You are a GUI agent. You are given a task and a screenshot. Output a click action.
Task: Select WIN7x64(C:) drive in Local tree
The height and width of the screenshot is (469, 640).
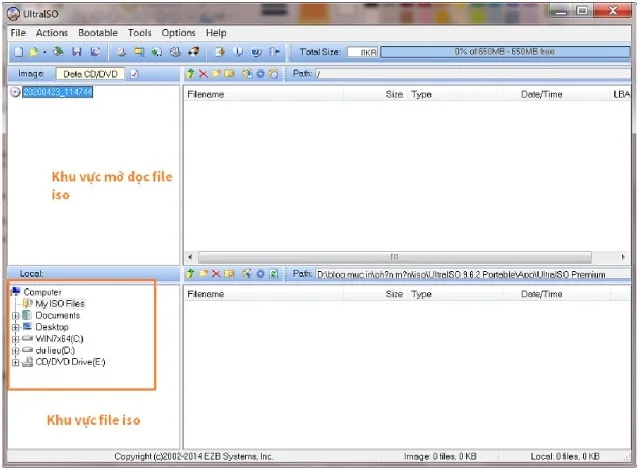tap(59, 339)
